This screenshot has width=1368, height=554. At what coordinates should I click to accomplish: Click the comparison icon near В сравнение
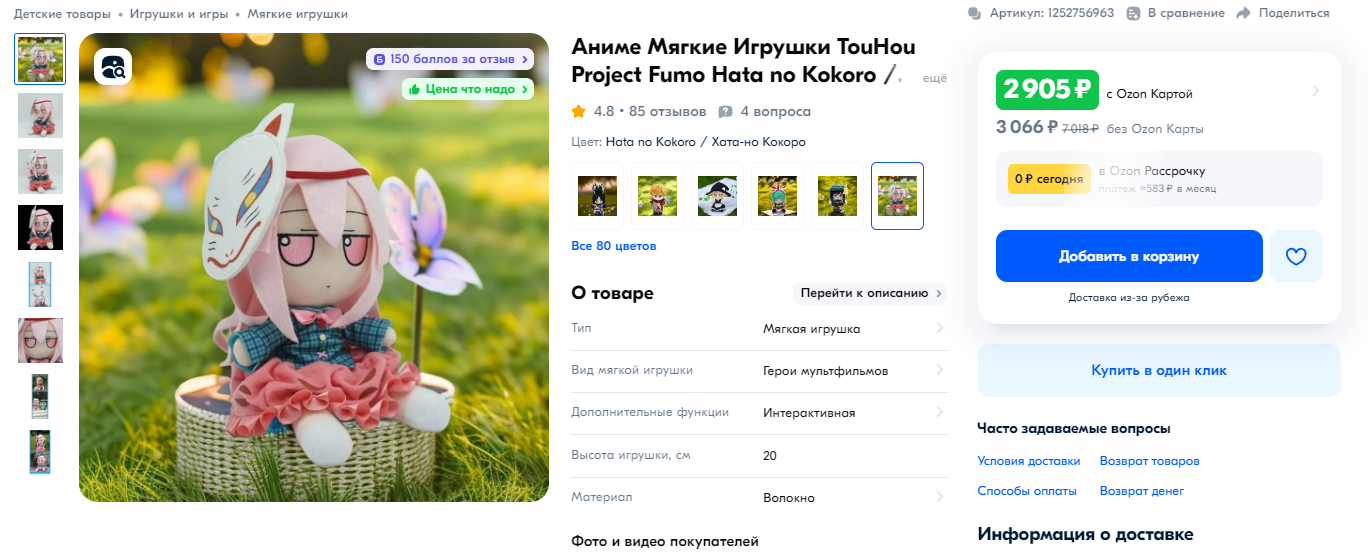click(x=1133, y=13)
